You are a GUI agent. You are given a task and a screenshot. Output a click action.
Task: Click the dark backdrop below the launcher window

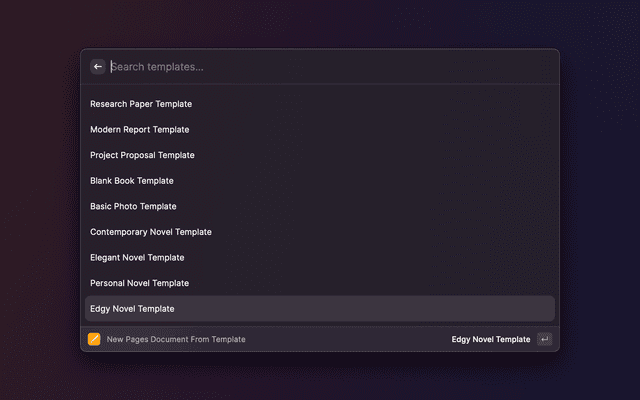click(320, 376)
